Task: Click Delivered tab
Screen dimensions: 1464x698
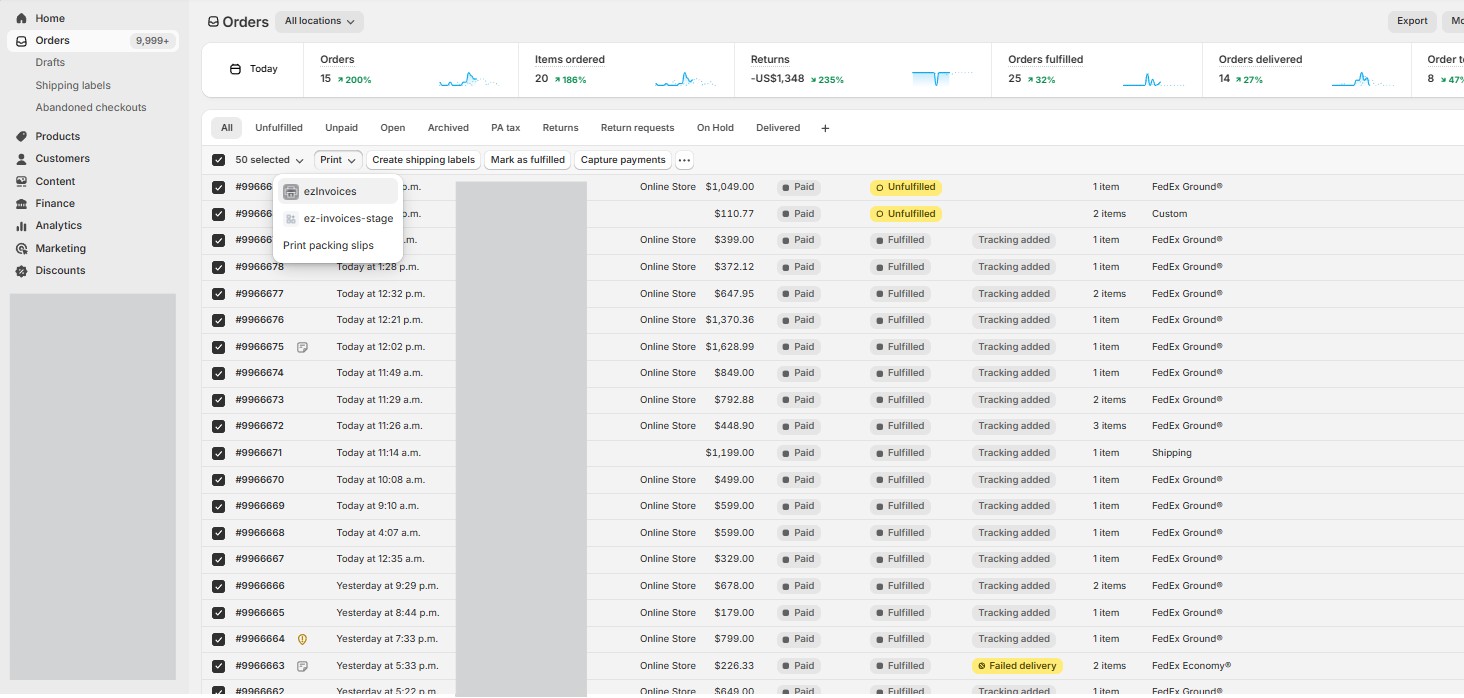Action: click(778, 128)
